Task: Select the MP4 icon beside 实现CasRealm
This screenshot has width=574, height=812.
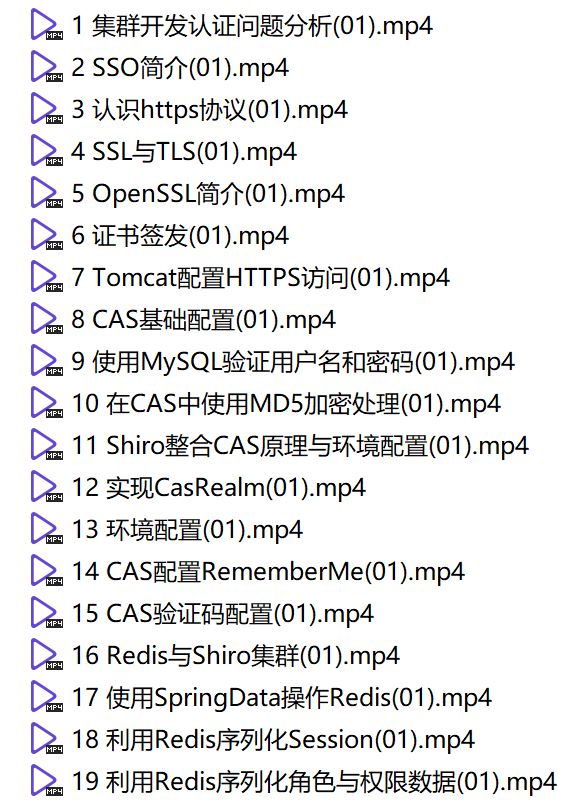Action: [x=47, y=487]
